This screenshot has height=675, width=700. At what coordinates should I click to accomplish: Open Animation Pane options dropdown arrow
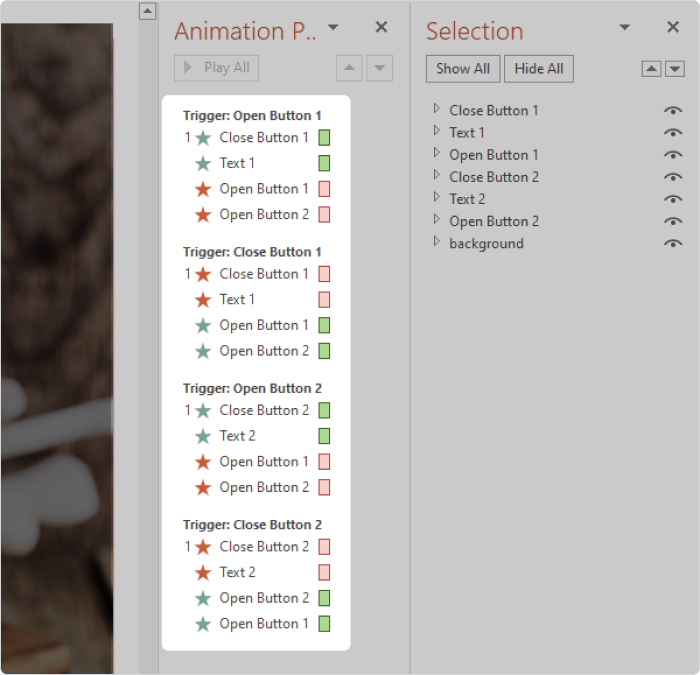(333, 27)
